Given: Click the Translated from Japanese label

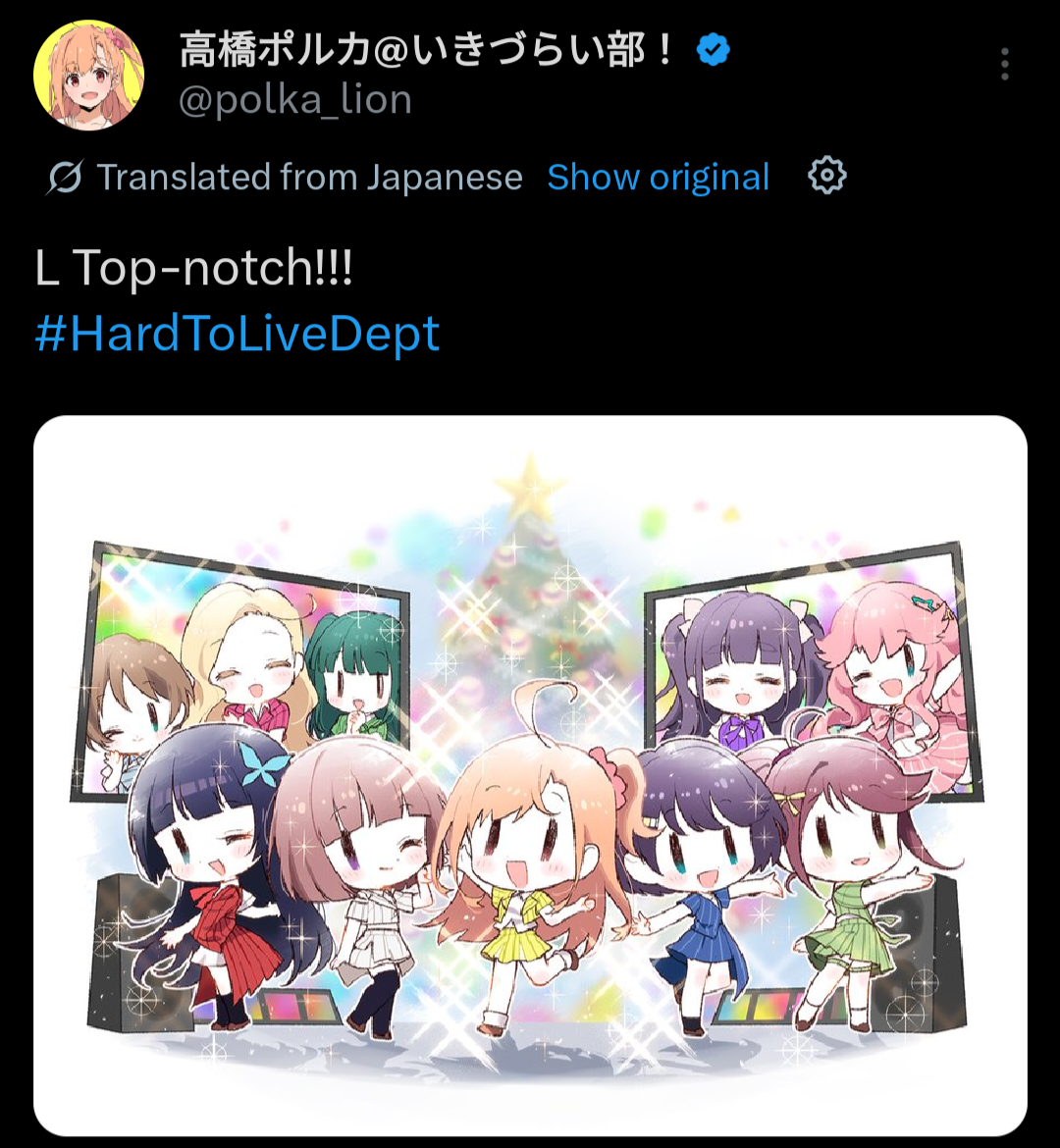Looking at the screenshot, I should (310, 178).
